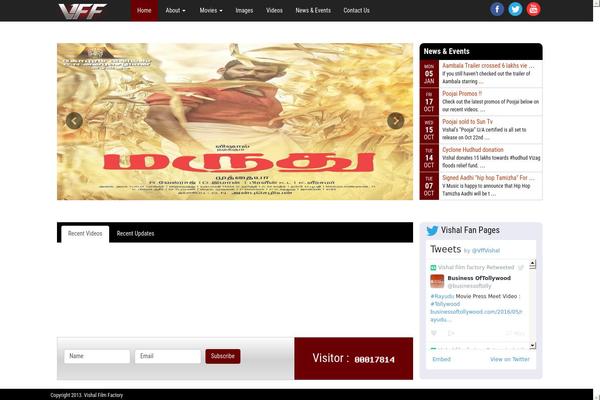Screen dimensions: 600x400
Task: Click the 07 OCT date badge
Action: click(429, 186)
